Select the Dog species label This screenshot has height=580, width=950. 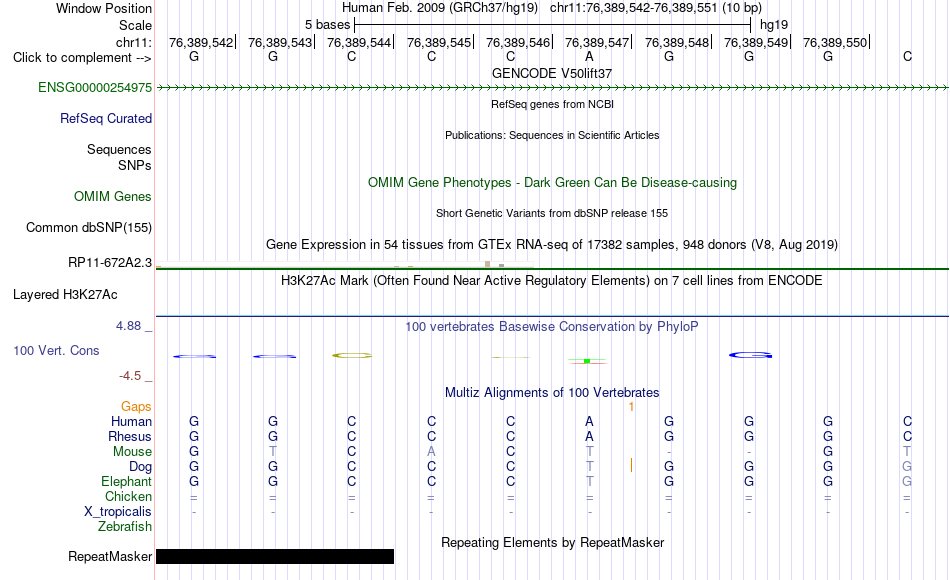click(140, 467)
